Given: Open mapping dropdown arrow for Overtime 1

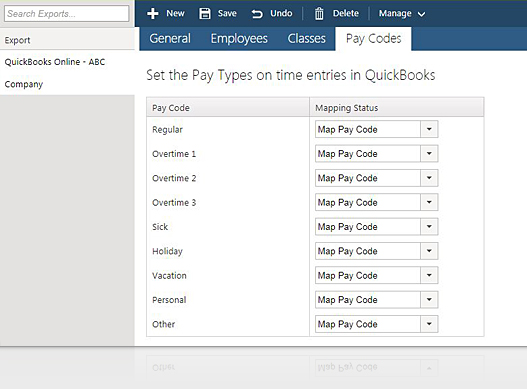Looking at the screenshot, I should point(429,153).
